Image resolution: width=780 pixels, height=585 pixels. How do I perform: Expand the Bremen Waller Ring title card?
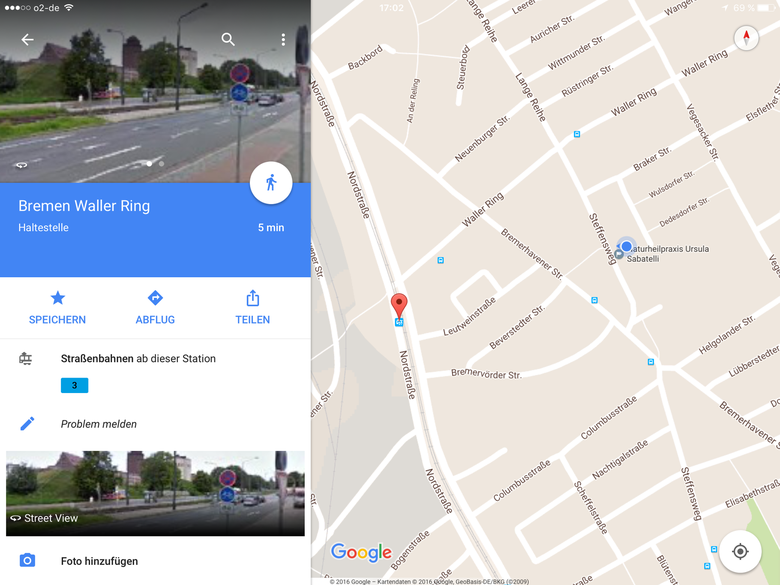click(x=155, y=229)
